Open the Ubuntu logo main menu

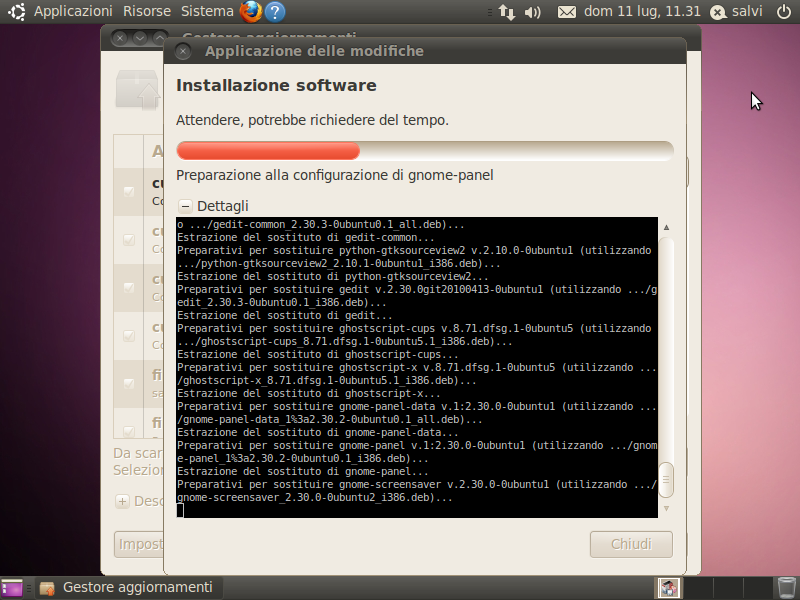[16, 11]
